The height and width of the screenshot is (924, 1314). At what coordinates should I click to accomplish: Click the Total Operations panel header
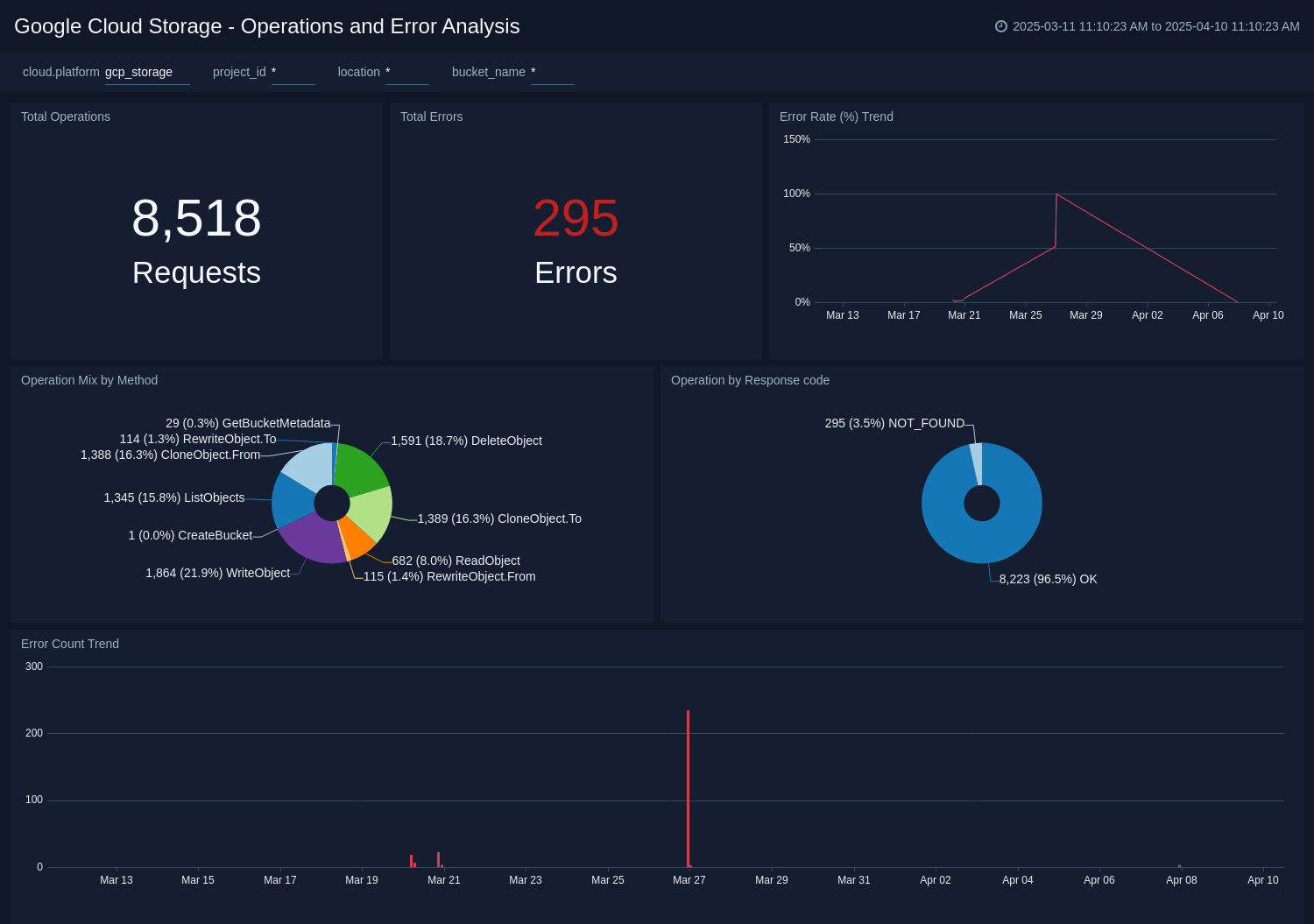pos(65,116)
